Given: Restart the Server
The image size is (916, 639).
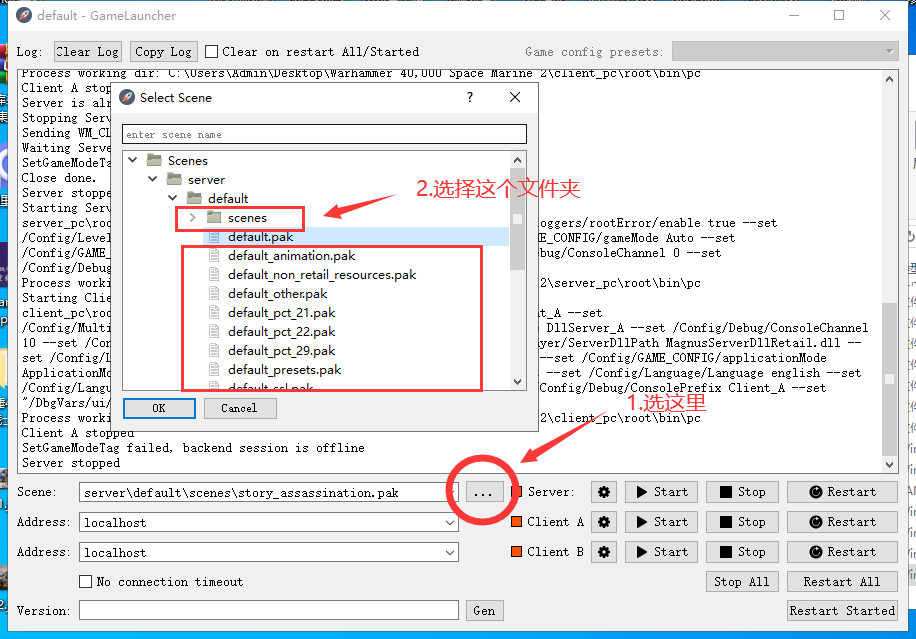Looking at the screenshot, I should (x=842, y=492).
